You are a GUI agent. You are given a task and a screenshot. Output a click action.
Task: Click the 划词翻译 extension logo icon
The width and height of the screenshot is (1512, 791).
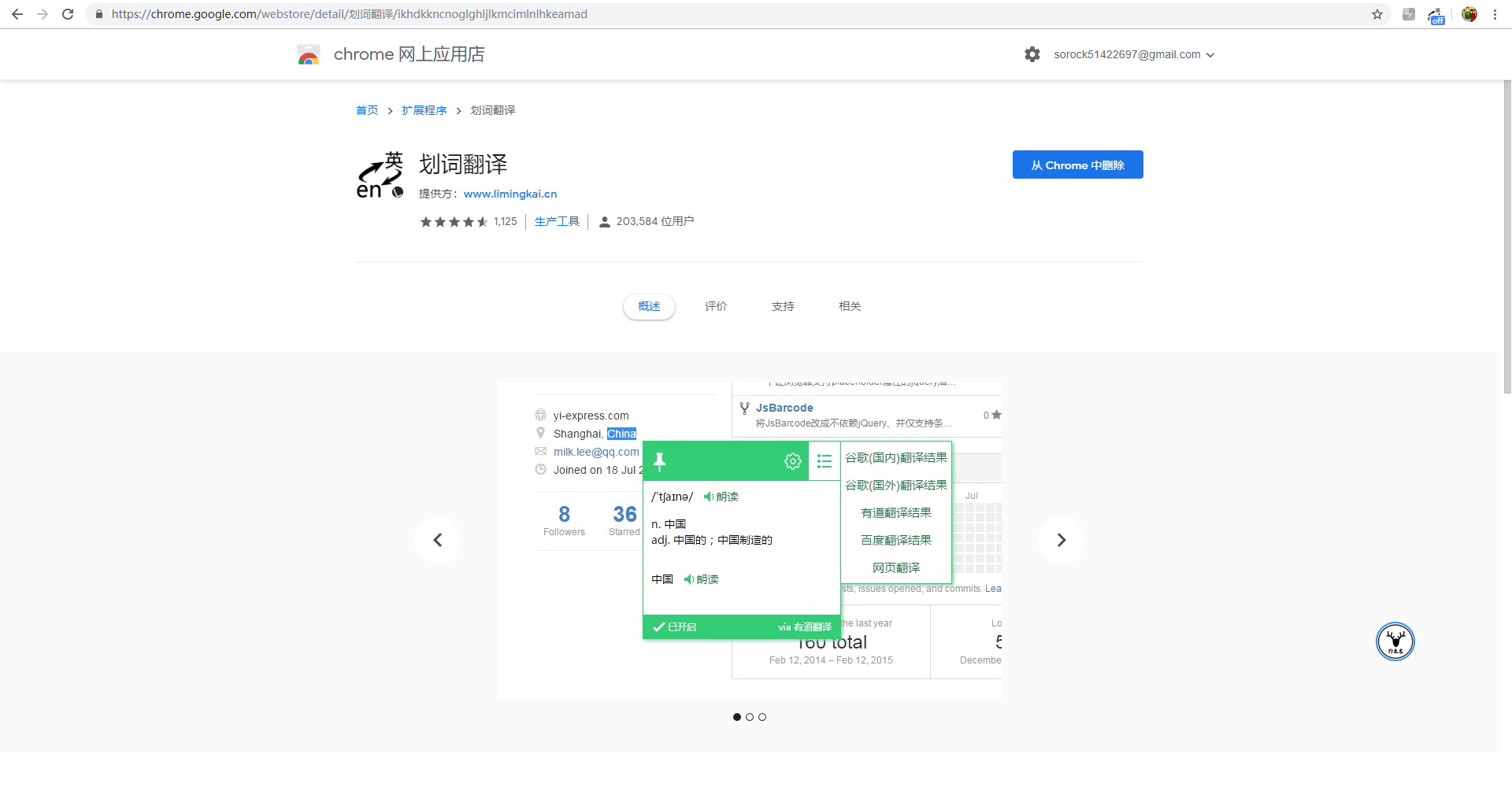pos(380,175)
